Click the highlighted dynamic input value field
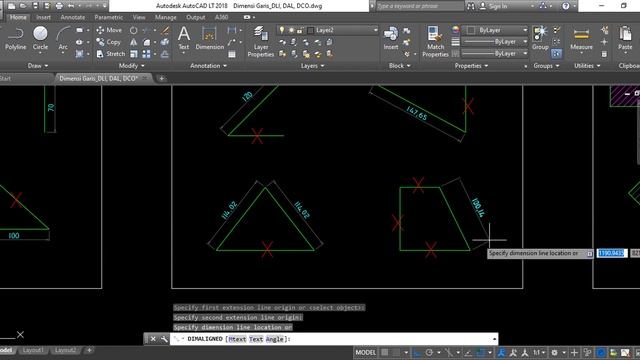The height and width of the screenshot is (360, 640). (611, 253)
